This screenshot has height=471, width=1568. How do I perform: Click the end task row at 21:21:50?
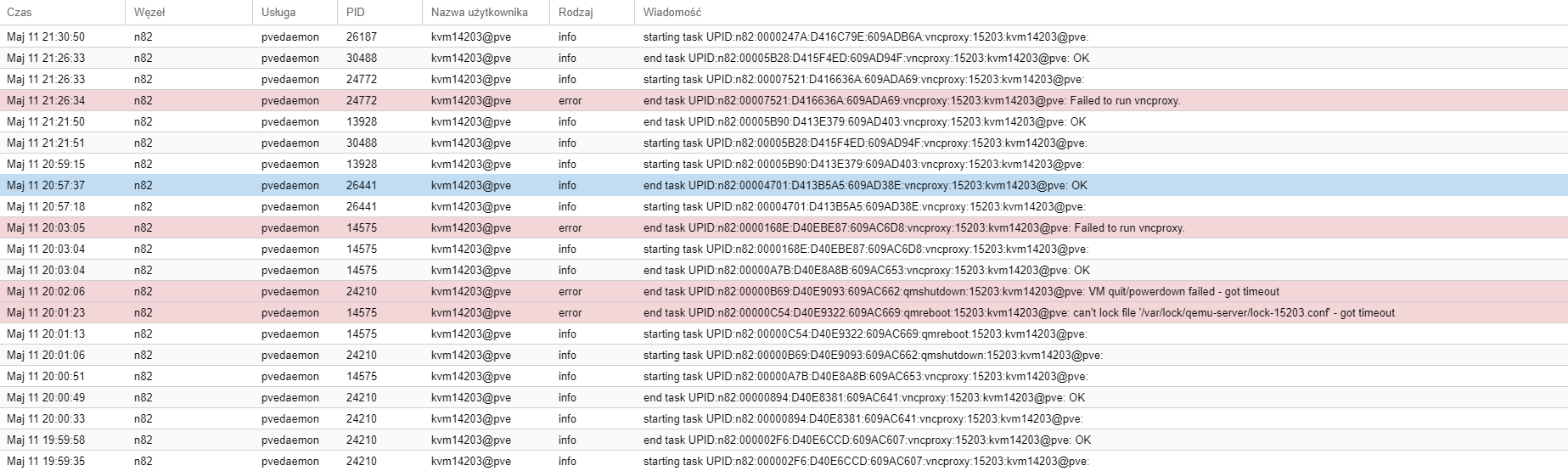click(864, 121)
